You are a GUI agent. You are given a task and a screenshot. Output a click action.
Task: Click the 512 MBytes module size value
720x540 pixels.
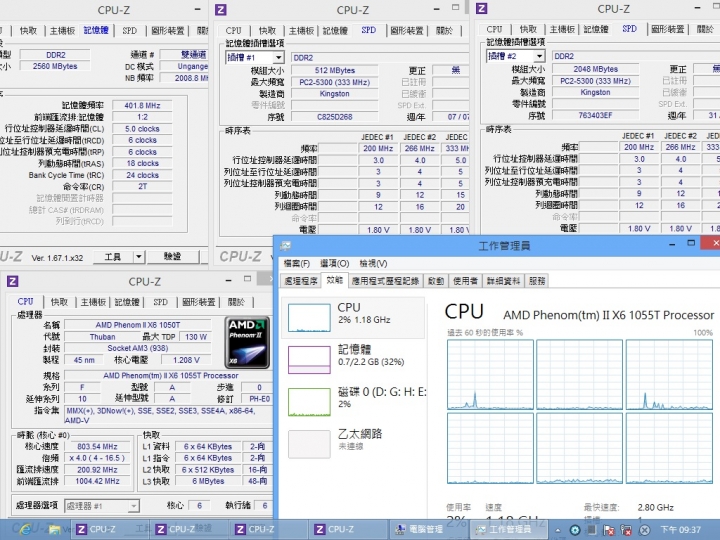[x=335, y=70]
